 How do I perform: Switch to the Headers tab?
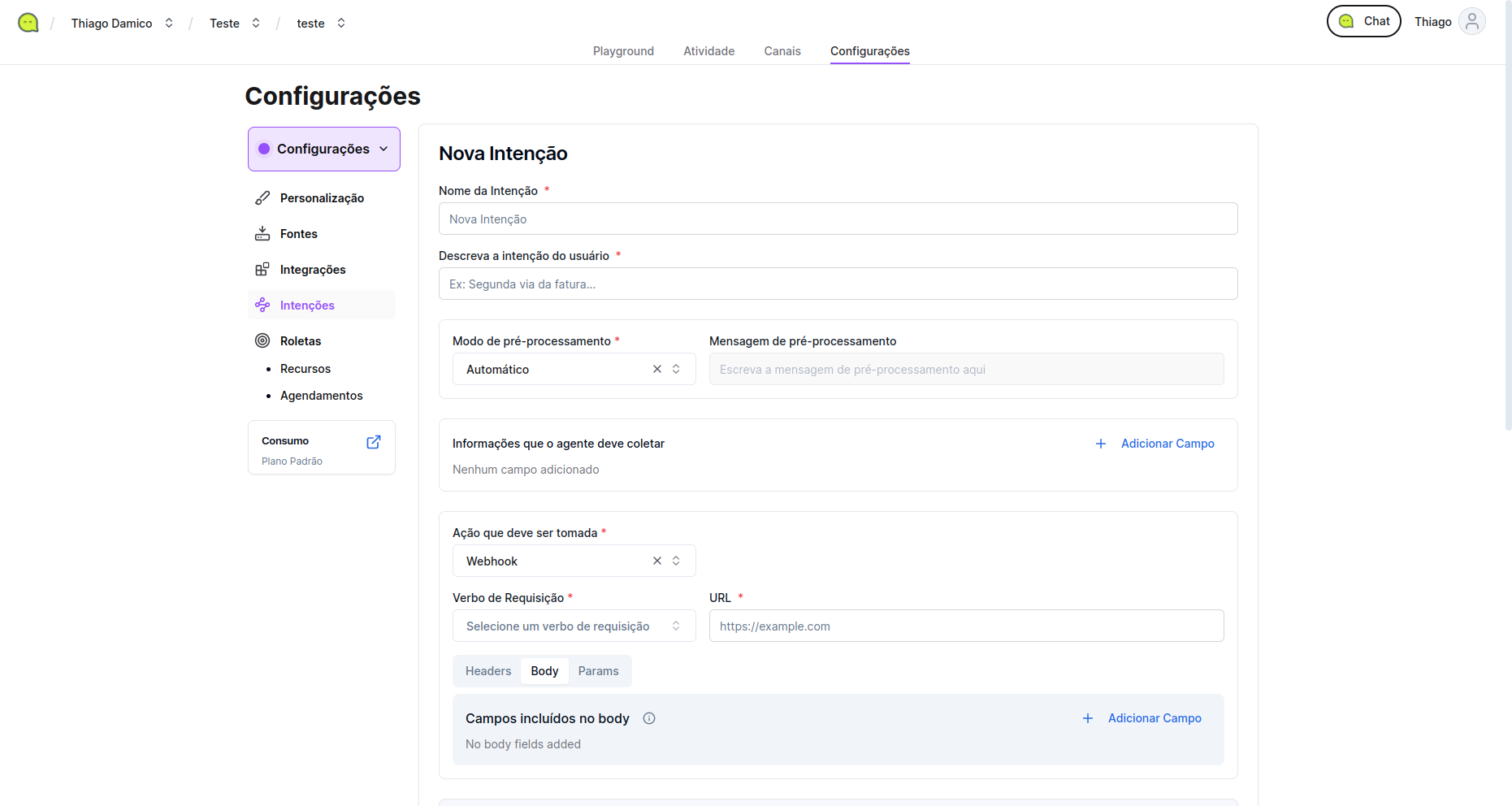pos(488,671)
